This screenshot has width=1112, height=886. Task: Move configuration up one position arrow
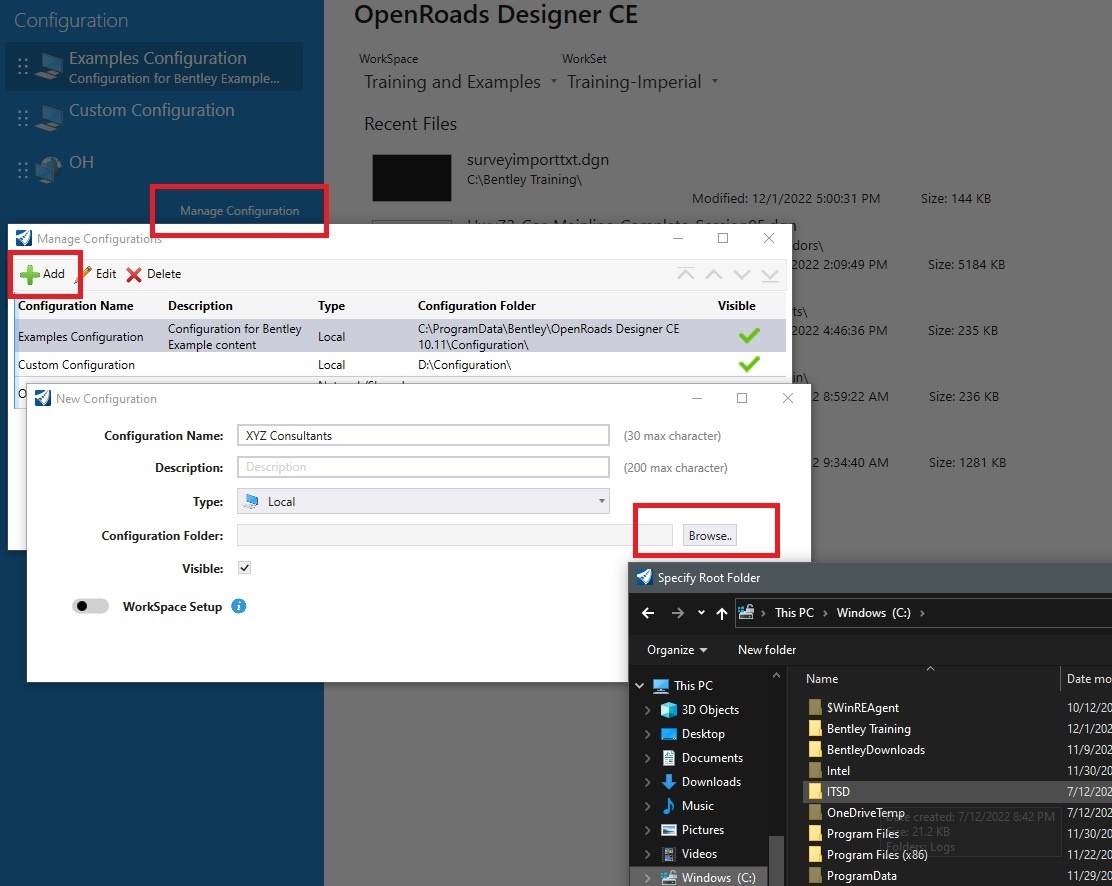pyautogui.click(x=713, y=275)
